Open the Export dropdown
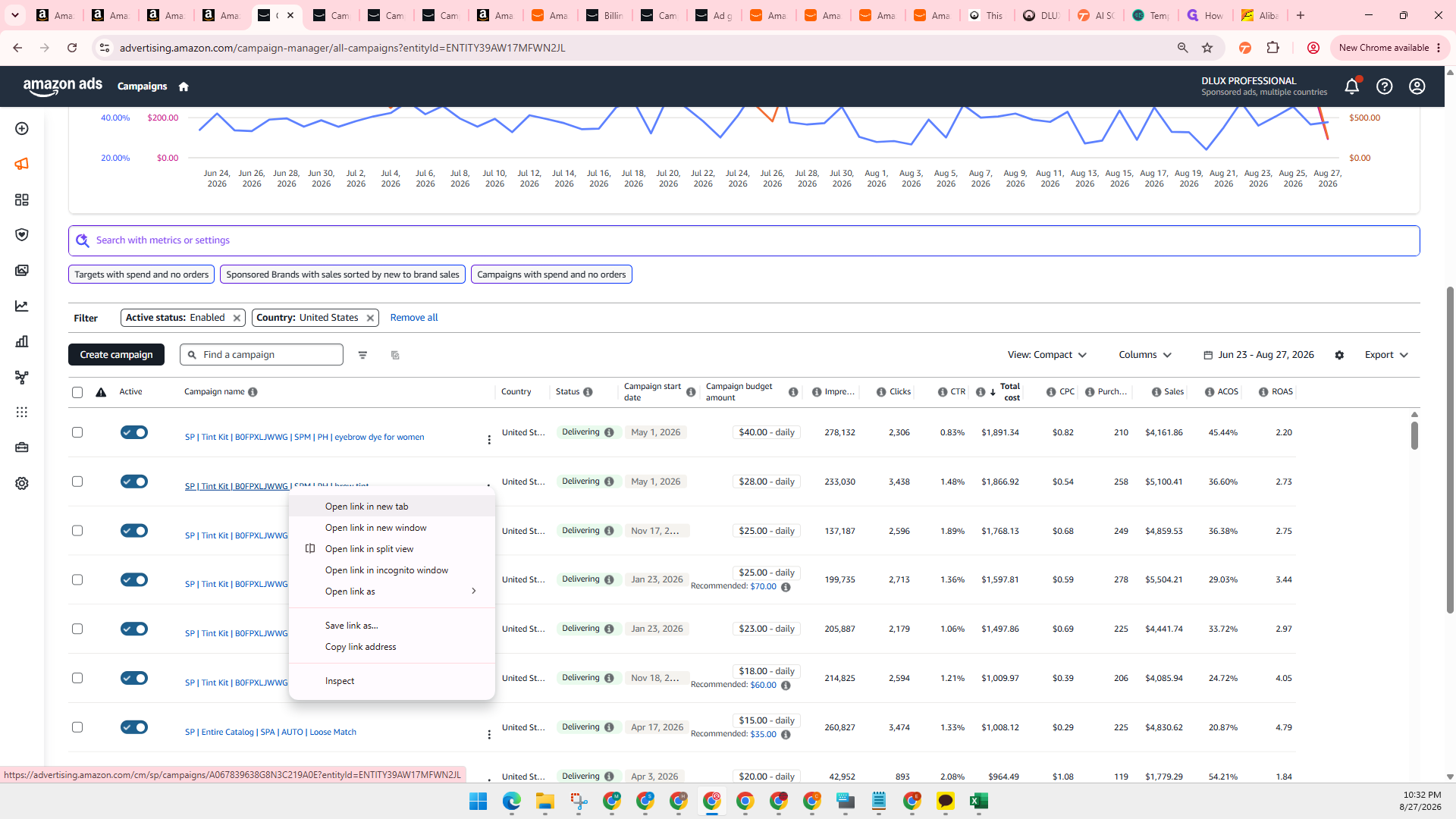 (1386, 355)
